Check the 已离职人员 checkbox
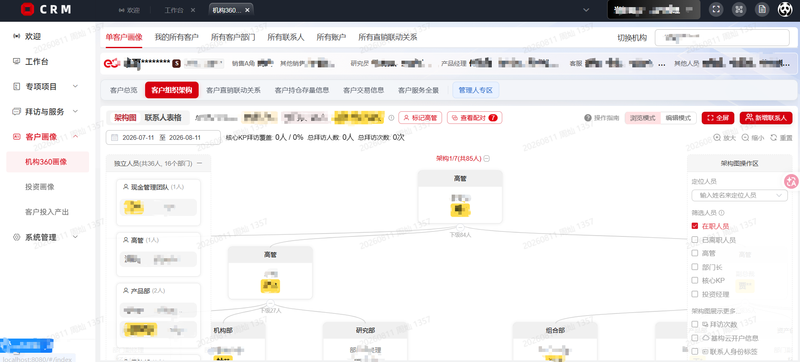 tap(694, 240)
